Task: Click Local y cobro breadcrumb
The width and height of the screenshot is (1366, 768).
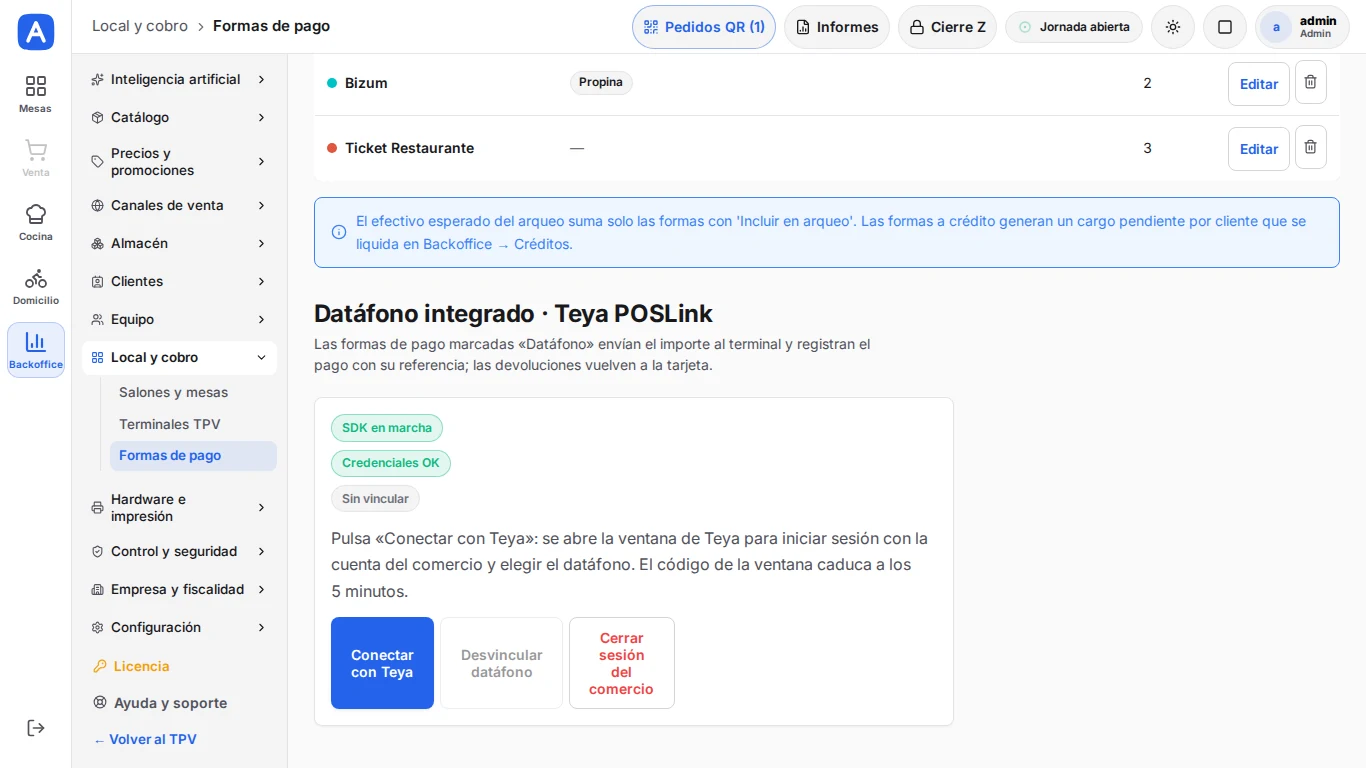Action: pos(140,26)
